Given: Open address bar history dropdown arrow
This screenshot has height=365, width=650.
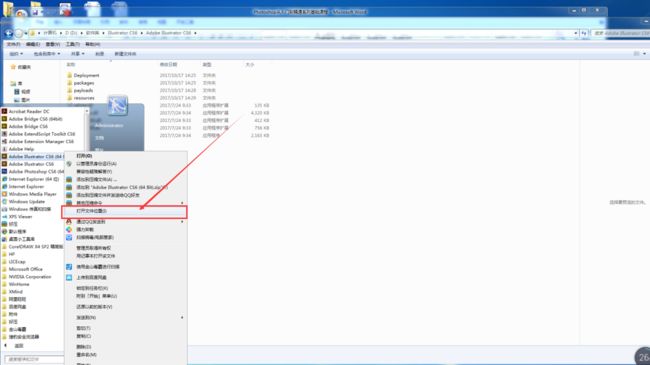Looking at the screenshot, I should [575, 33].
